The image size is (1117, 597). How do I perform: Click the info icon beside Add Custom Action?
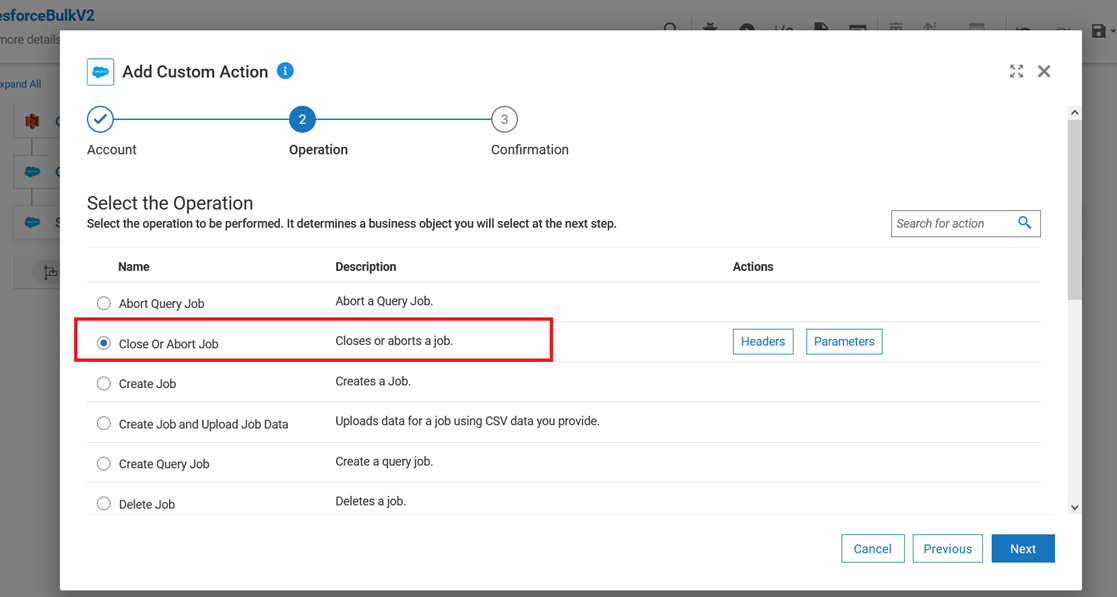tap(285, 71)
